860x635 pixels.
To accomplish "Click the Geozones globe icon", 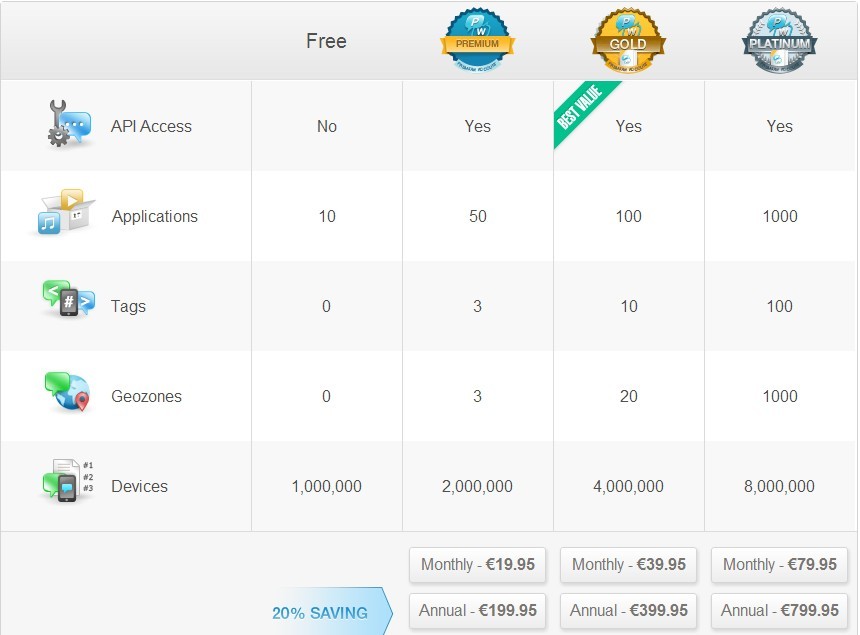I will 67,392.
